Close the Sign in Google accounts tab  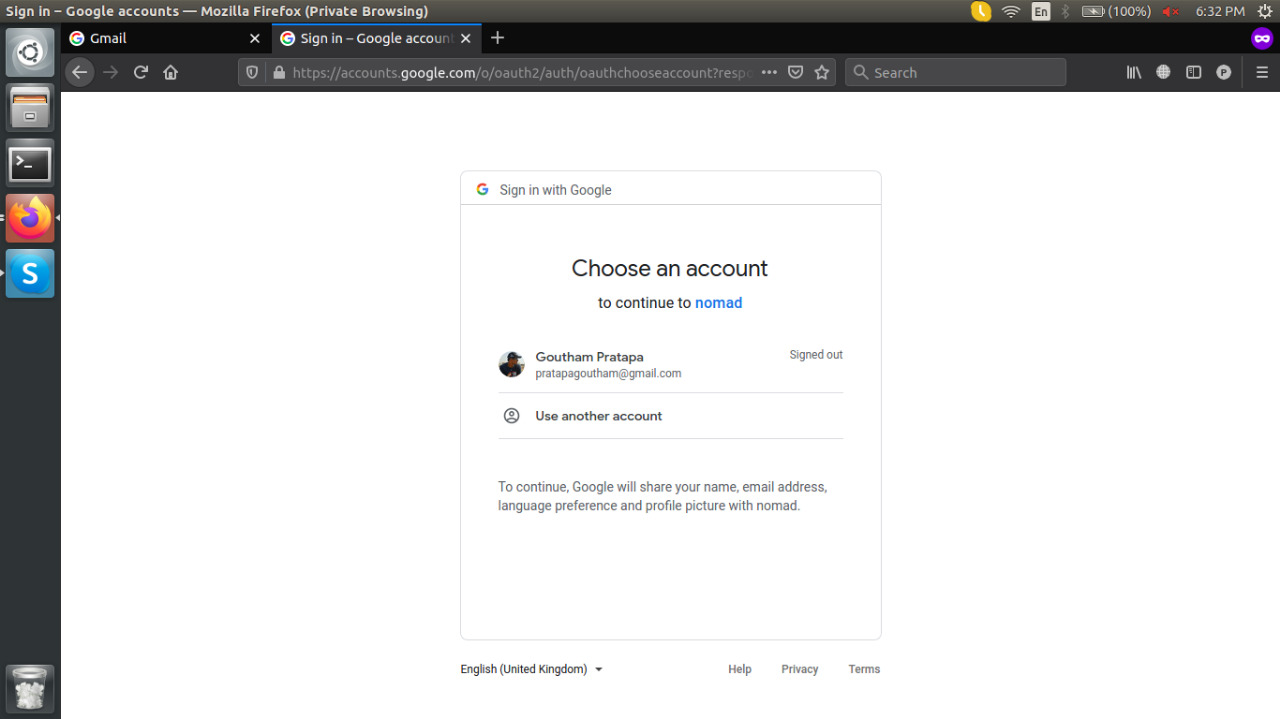(465, 38)
